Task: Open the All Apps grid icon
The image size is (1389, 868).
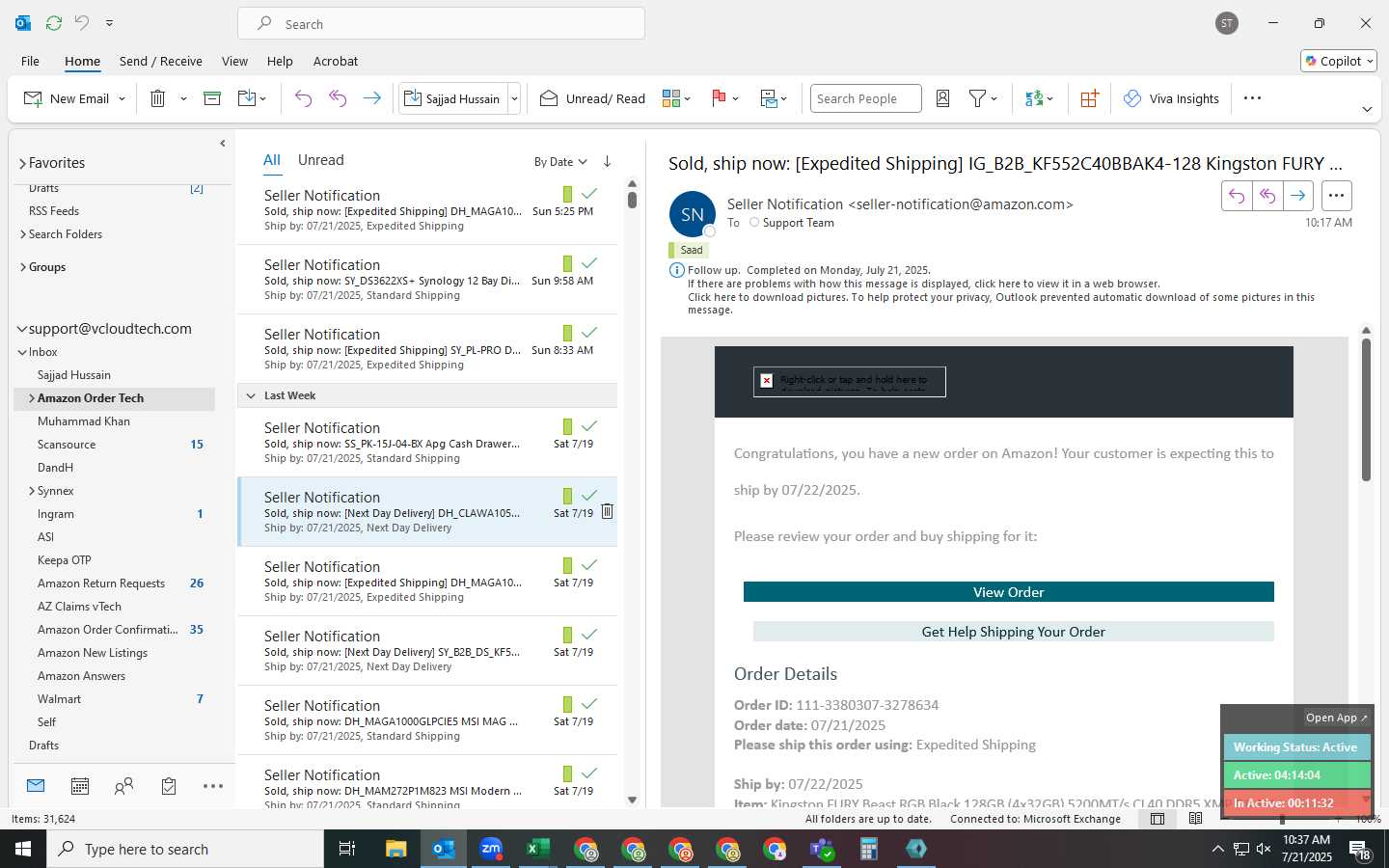Action: click(1089, 98)
